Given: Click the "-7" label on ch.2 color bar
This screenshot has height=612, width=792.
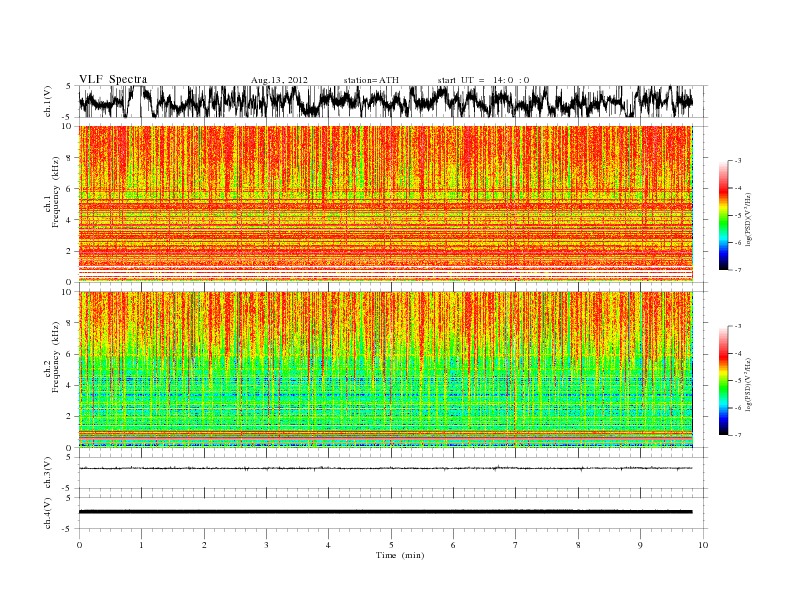Looking at the screenshot, I should (738, 435).
